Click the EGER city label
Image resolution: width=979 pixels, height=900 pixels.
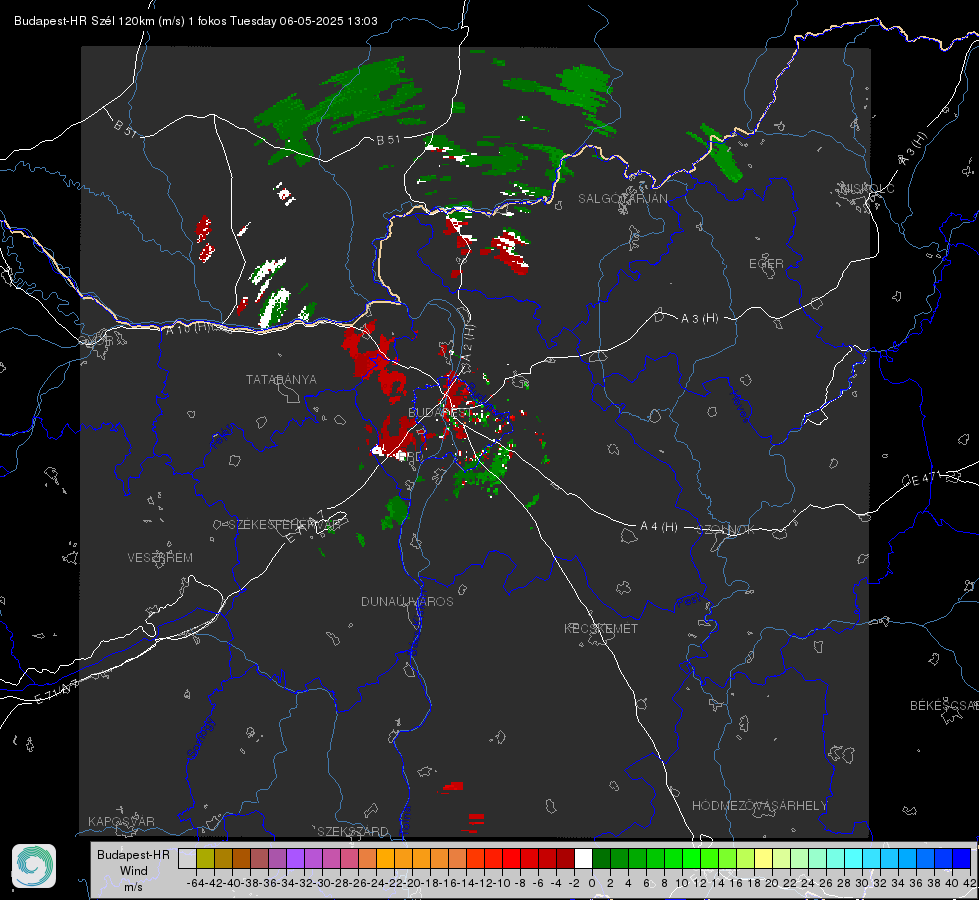766,264
